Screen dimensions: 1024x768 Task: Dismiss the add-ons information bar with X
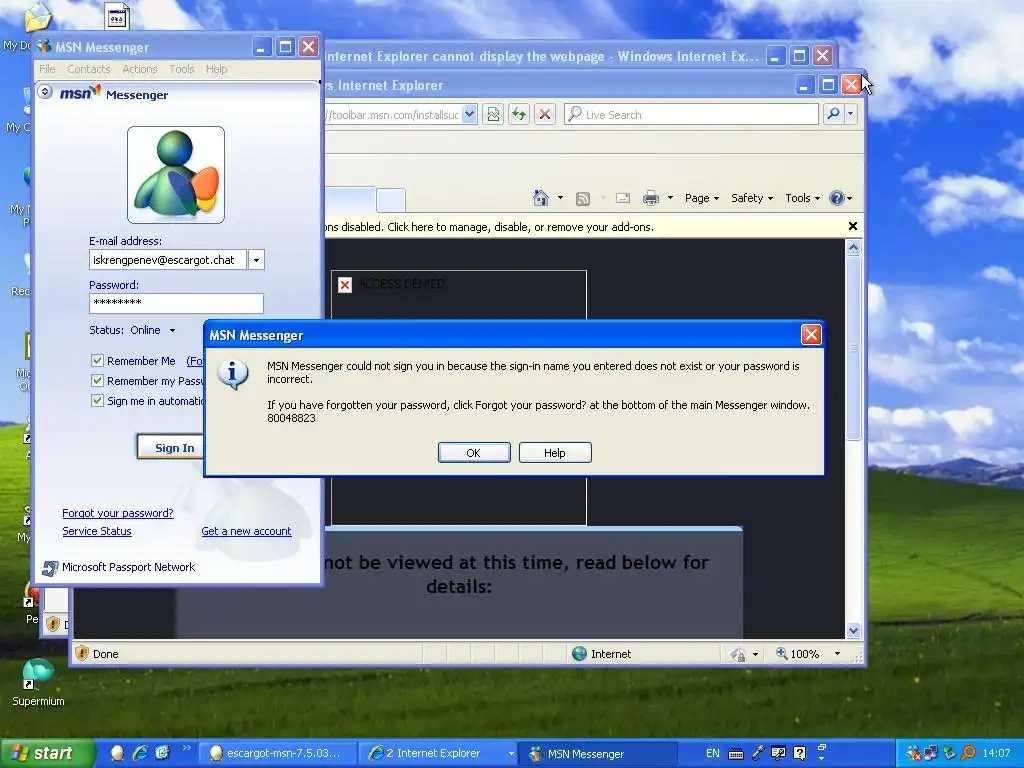852,226
